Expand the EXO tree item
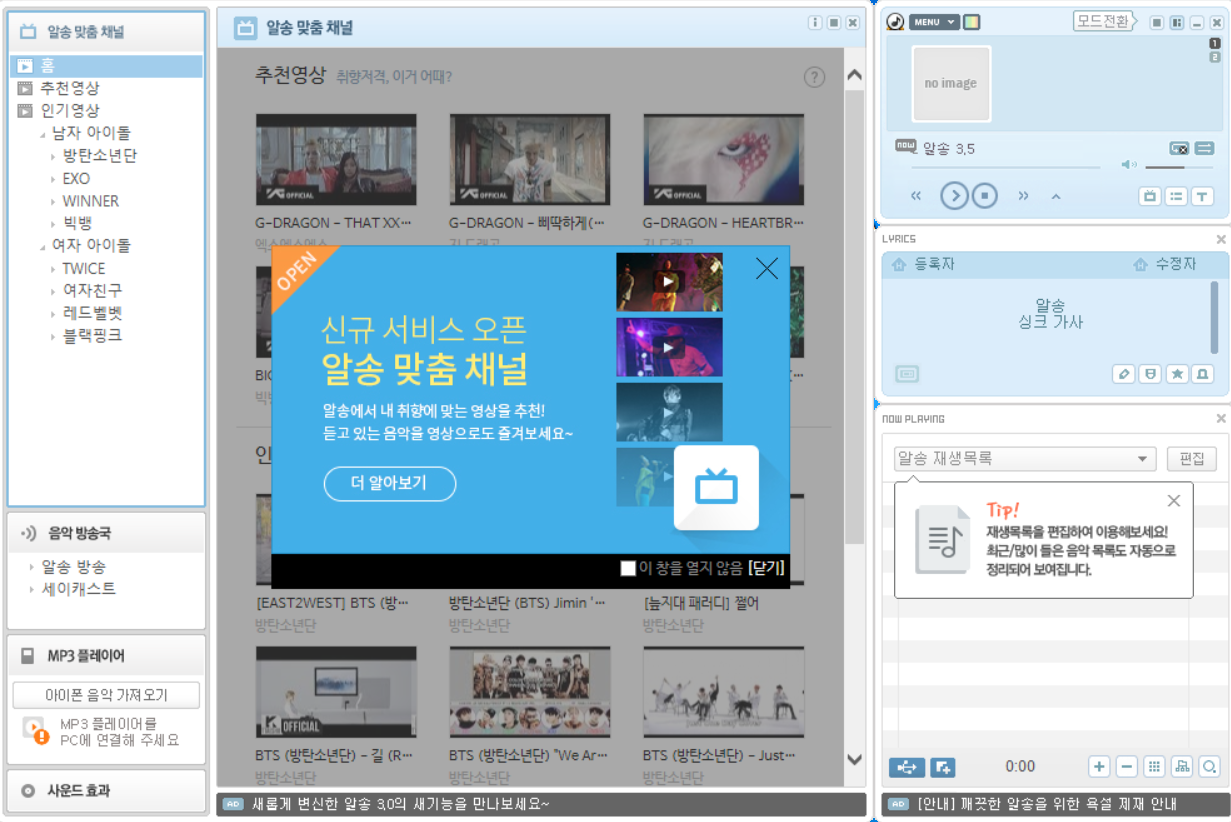The width and height of the screenshot is (1231, 822). (53, 179)
